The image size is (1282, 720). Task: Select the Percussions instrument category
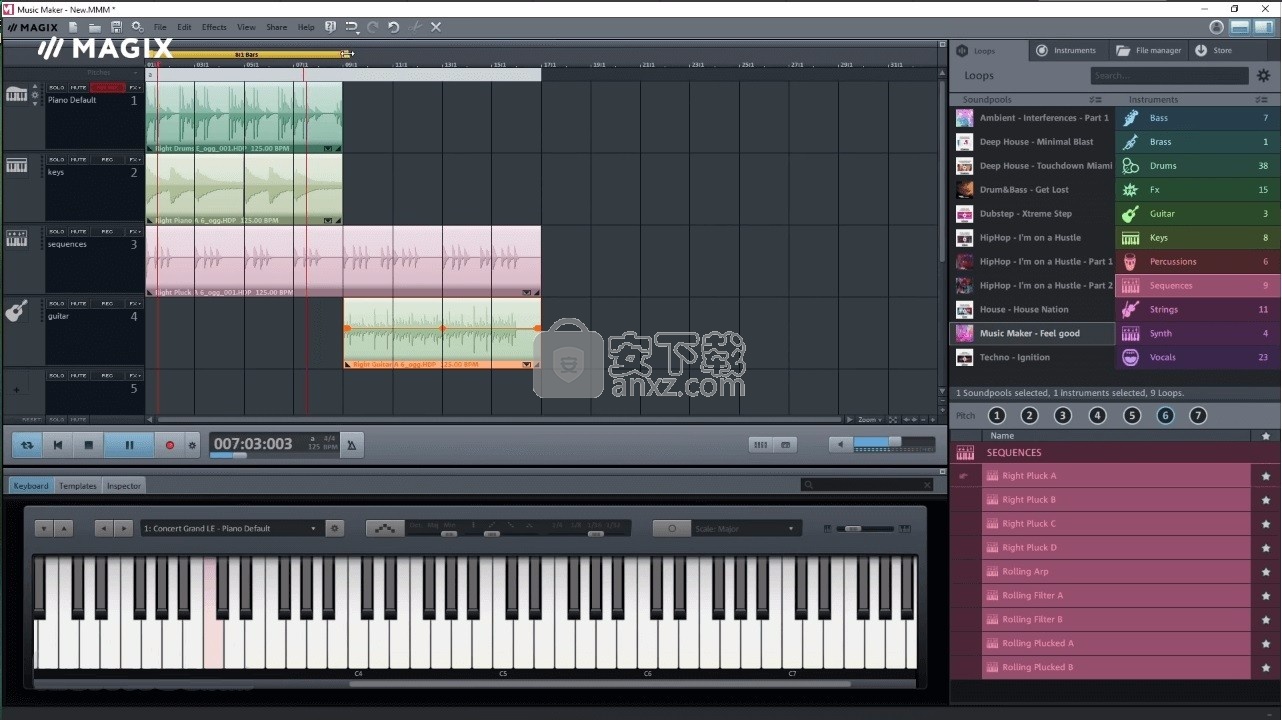pos(1198,262)
